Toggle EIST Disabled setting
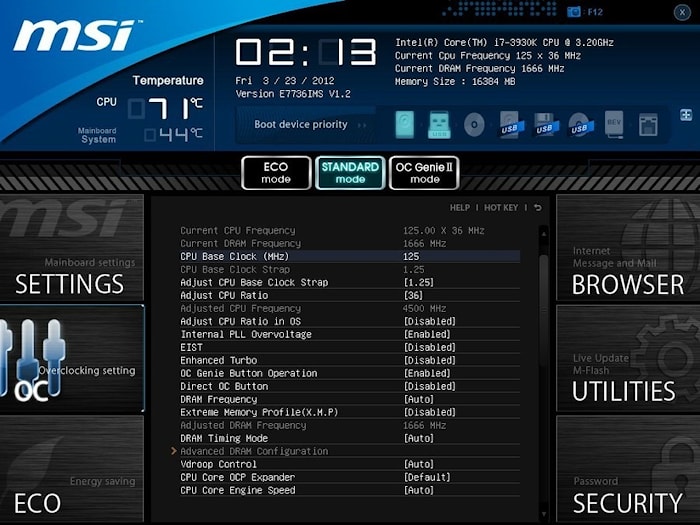 (x=429, y=347)
